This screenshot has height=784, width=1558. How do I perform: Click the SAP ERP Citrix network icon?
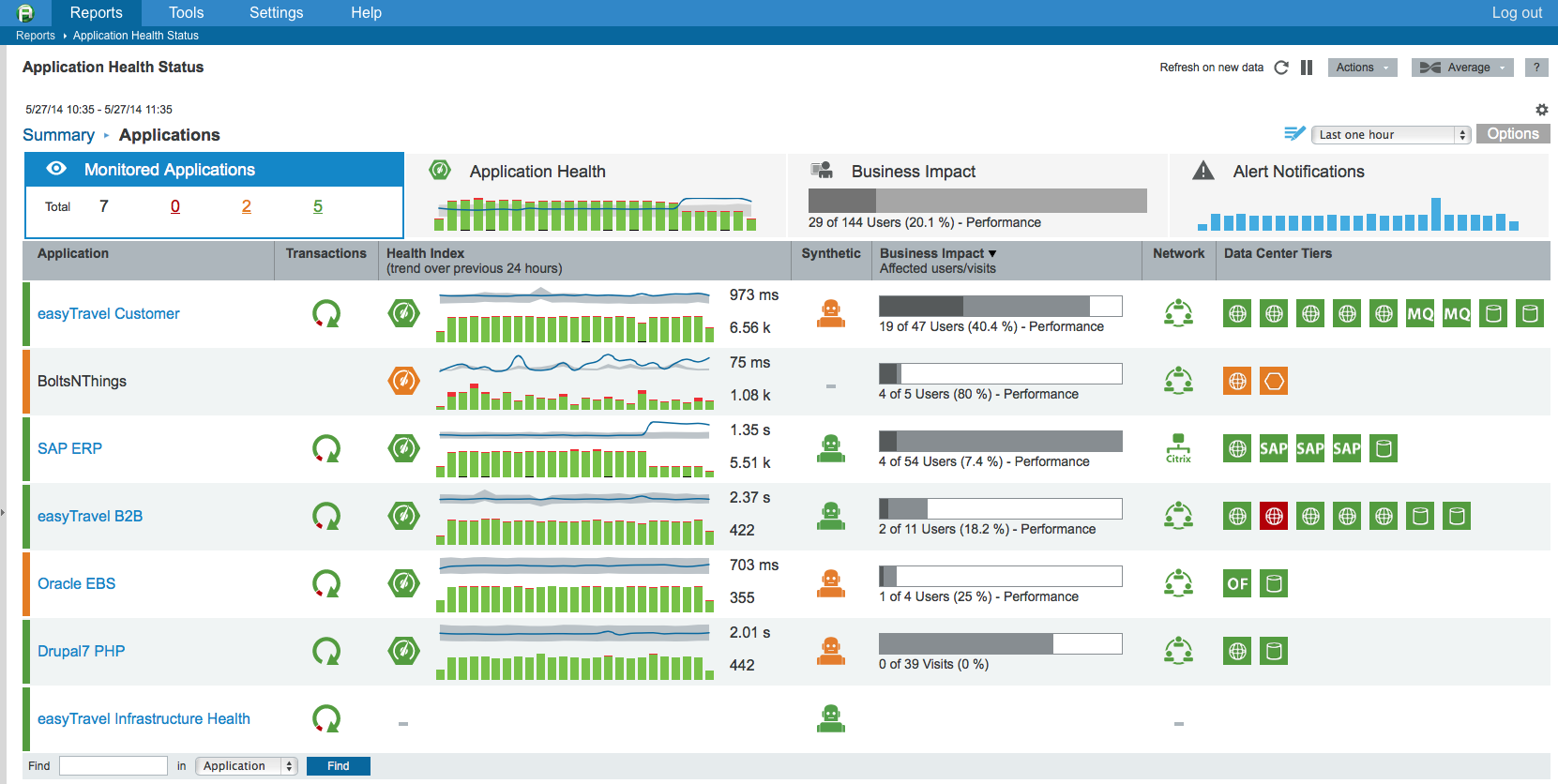click(x=1178, y=448)
